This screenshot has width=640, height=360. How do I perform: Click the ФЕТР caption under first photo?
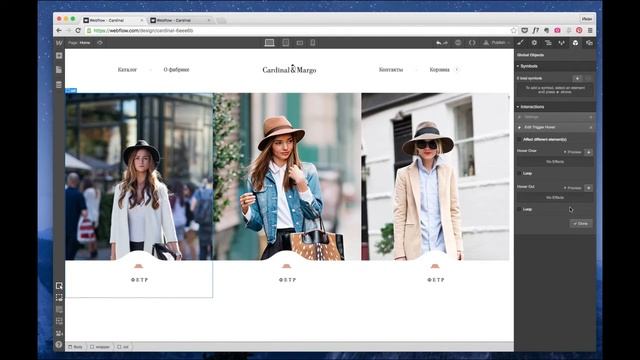[x=139, y=280]
